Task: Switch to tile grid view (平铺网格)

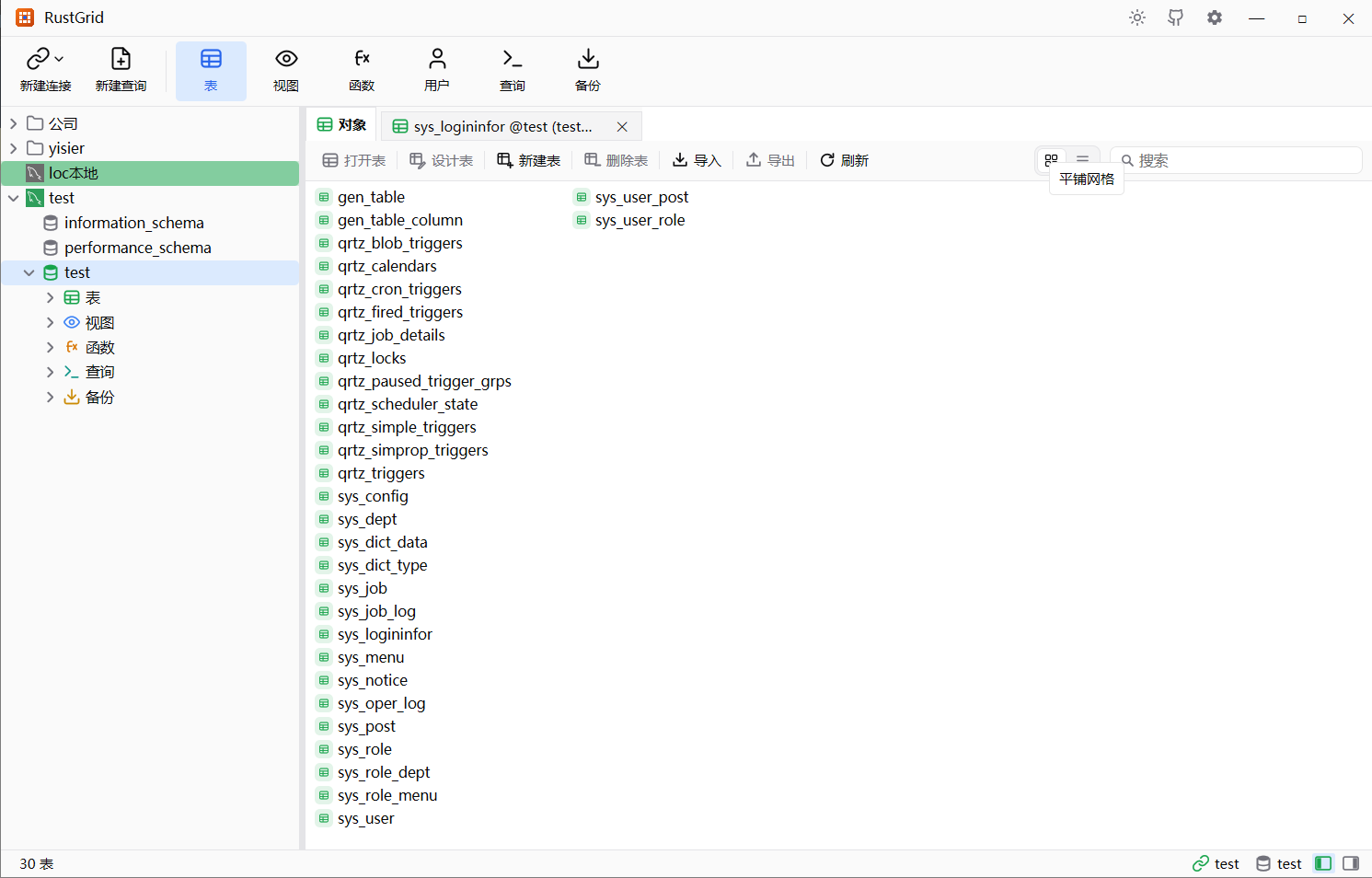Action: click(1052, 160)
